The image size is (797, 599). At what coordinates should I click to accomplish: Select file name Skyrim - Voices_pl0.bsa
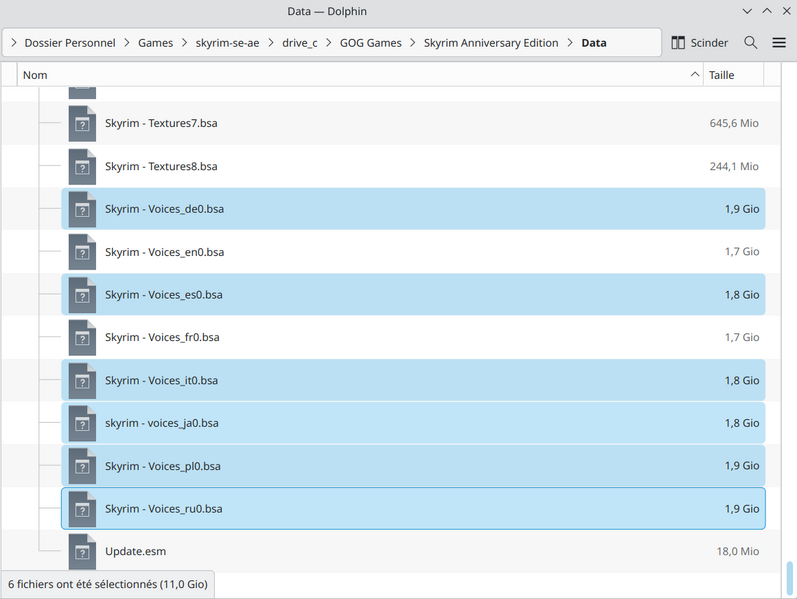(x=163, y=466)
